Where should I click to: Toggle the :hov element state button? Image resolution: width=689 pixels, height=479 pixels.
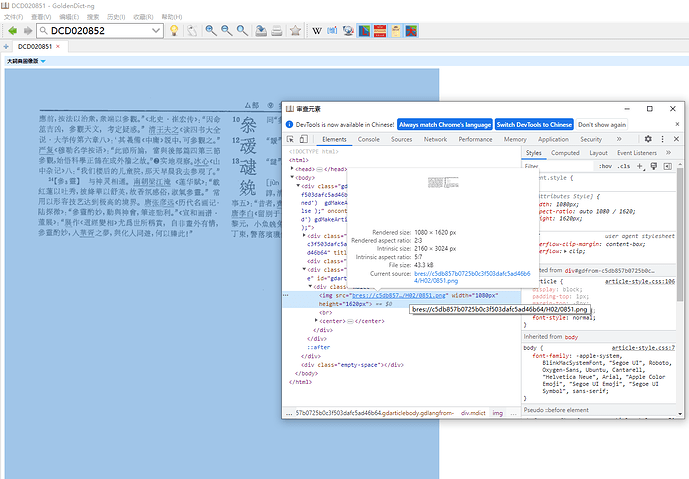[605, 166]
